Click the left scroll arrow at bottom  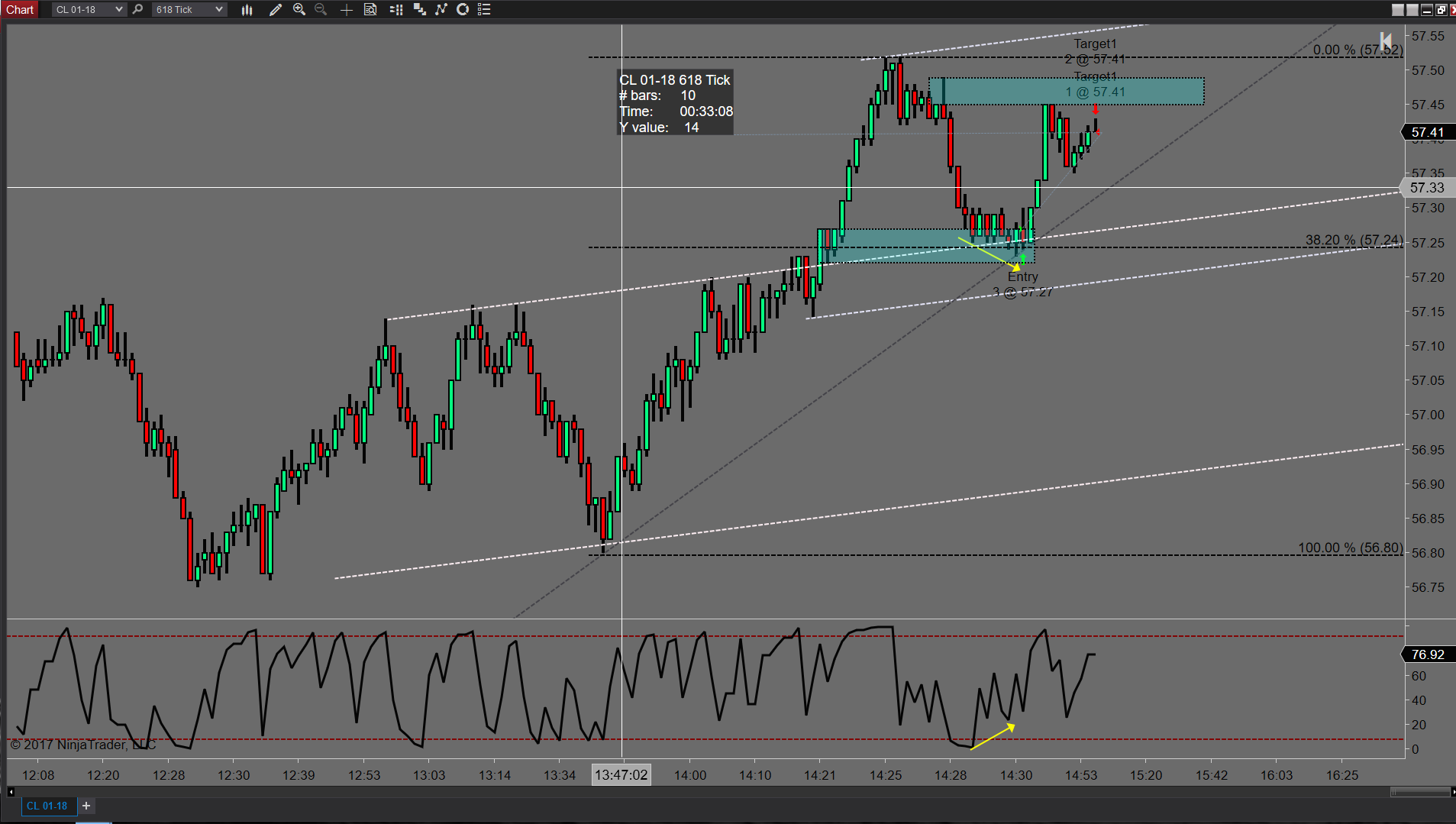pos(11,792)
